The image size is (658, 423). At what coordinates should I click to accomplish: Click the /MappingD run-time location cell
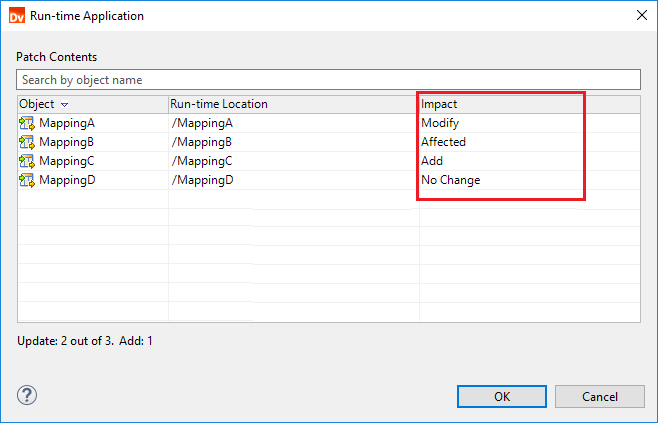(x=201, y=180)
